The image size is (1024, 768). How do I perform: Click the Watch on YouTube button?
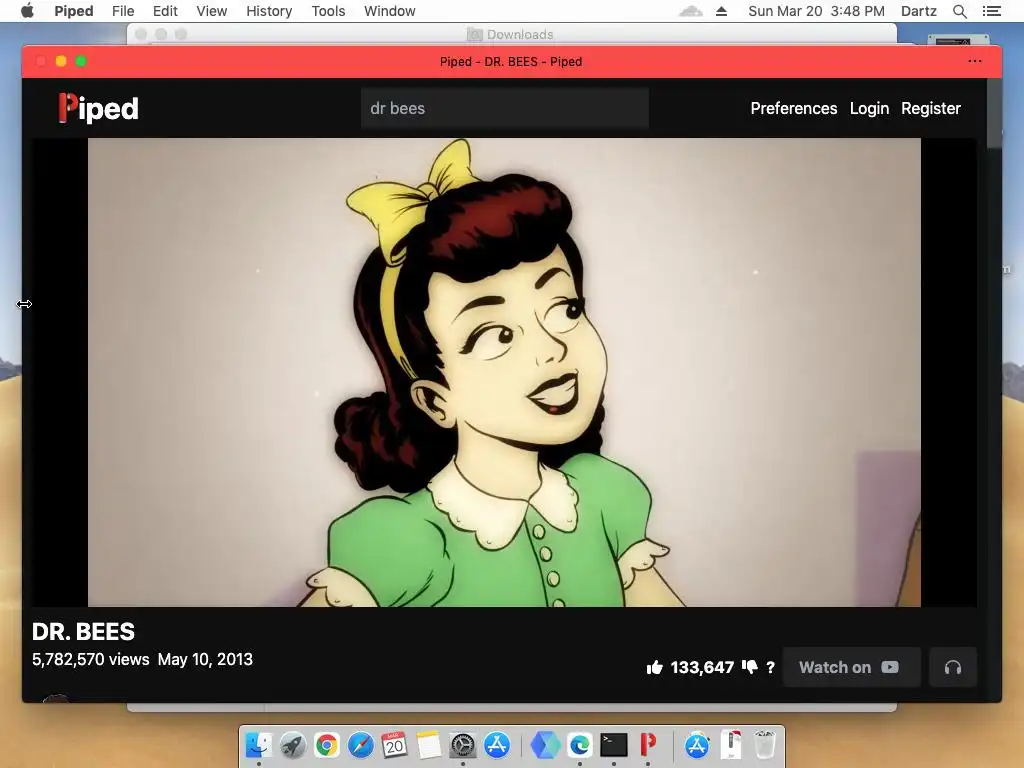pyautogui.click(x=851, y=667)
